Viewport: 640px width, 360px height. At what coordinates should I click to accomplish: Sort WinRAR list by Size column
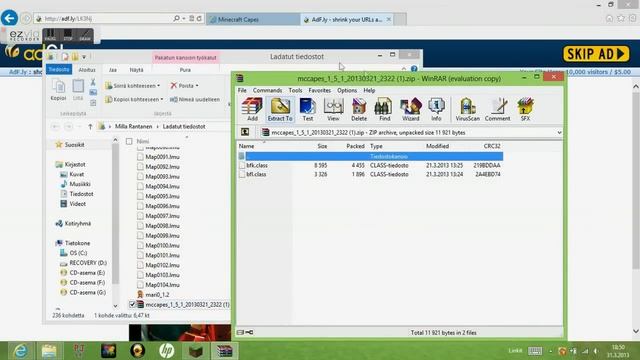pyautogui.click(x=322, y=146)
